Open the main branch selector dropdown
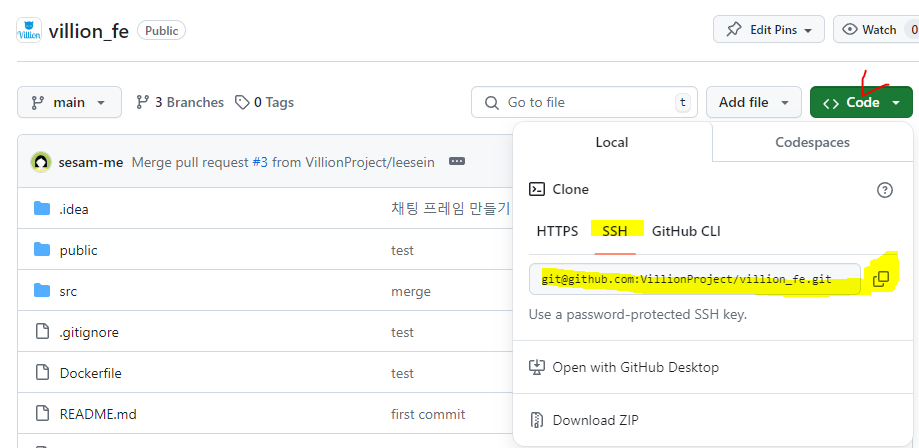This screenshot has height=448, width=919. [69, 102]
